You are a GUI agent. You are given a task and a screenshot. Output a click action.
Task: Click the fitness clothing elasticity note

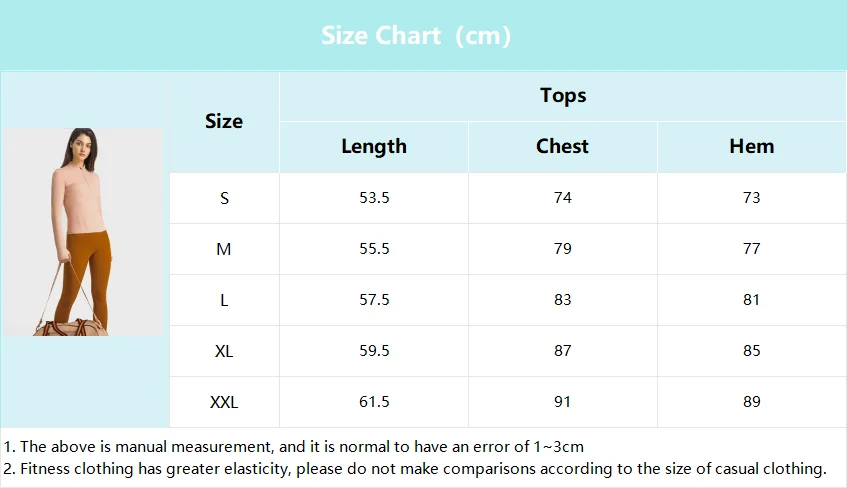point(414,469)
